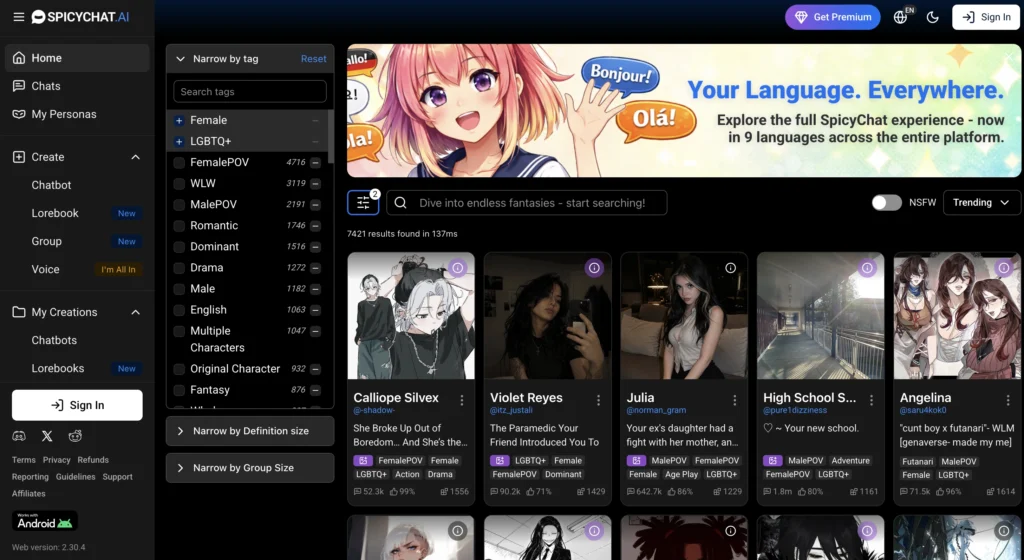
Task: Expand Narrow by Definition size
Action: [250, 431]
